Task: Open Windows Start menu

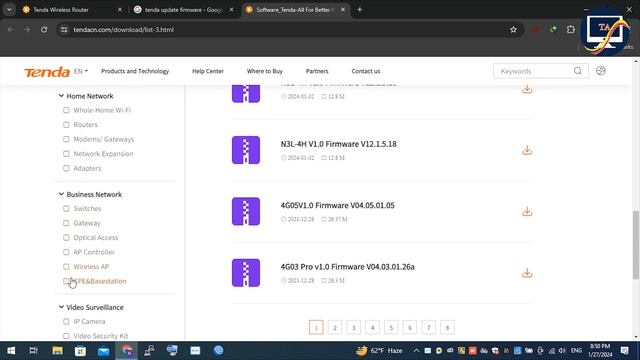Action: 11,351
